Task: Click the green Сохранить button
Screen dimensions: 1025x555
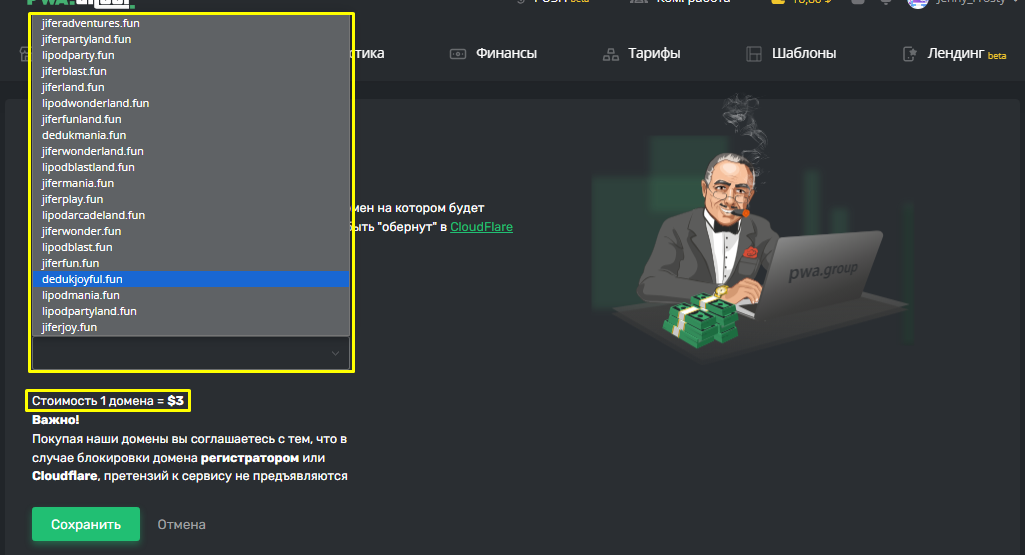Action: coord(86,524)
